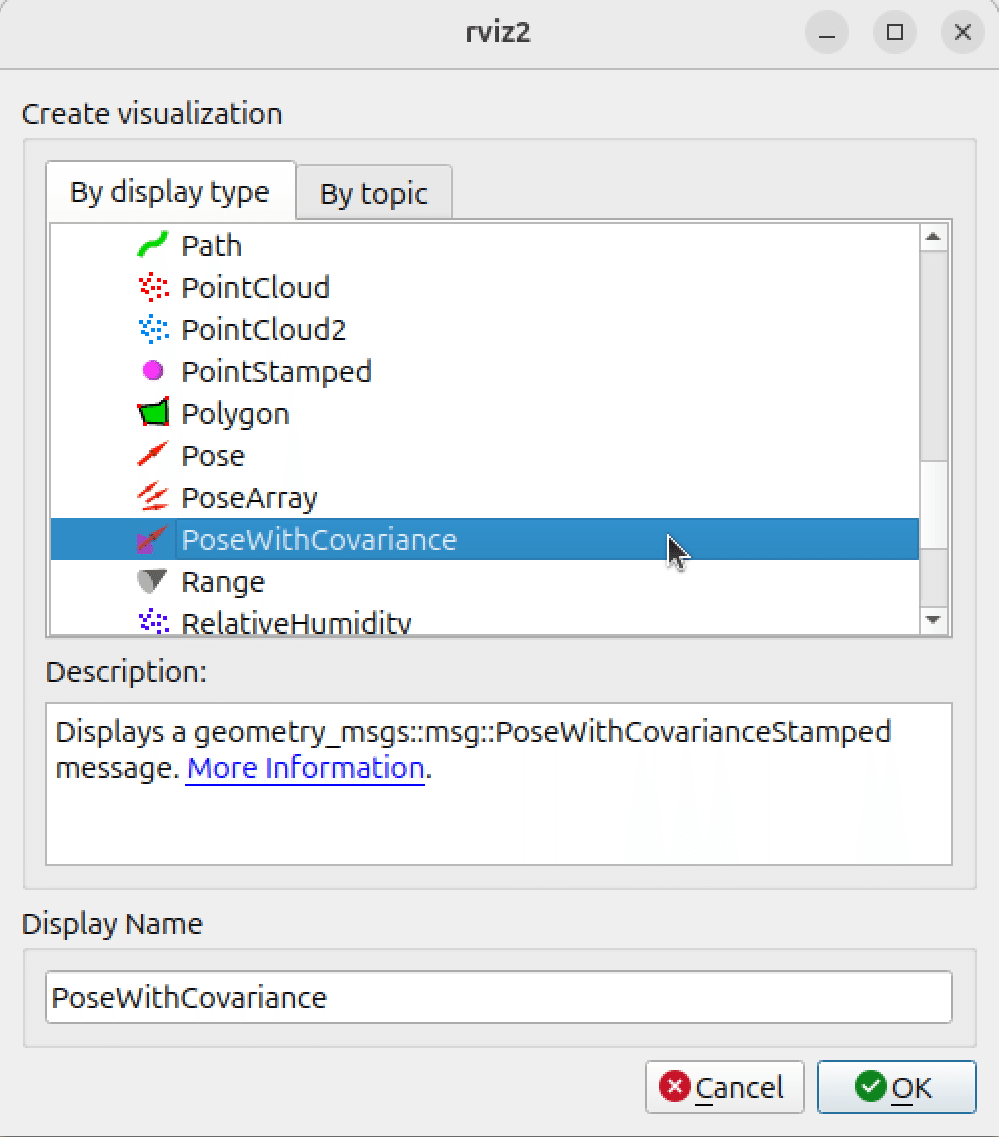Open the By display type tab
Image resolution: width=999 pixels, height=1137 pixels.
pos(170,191)
